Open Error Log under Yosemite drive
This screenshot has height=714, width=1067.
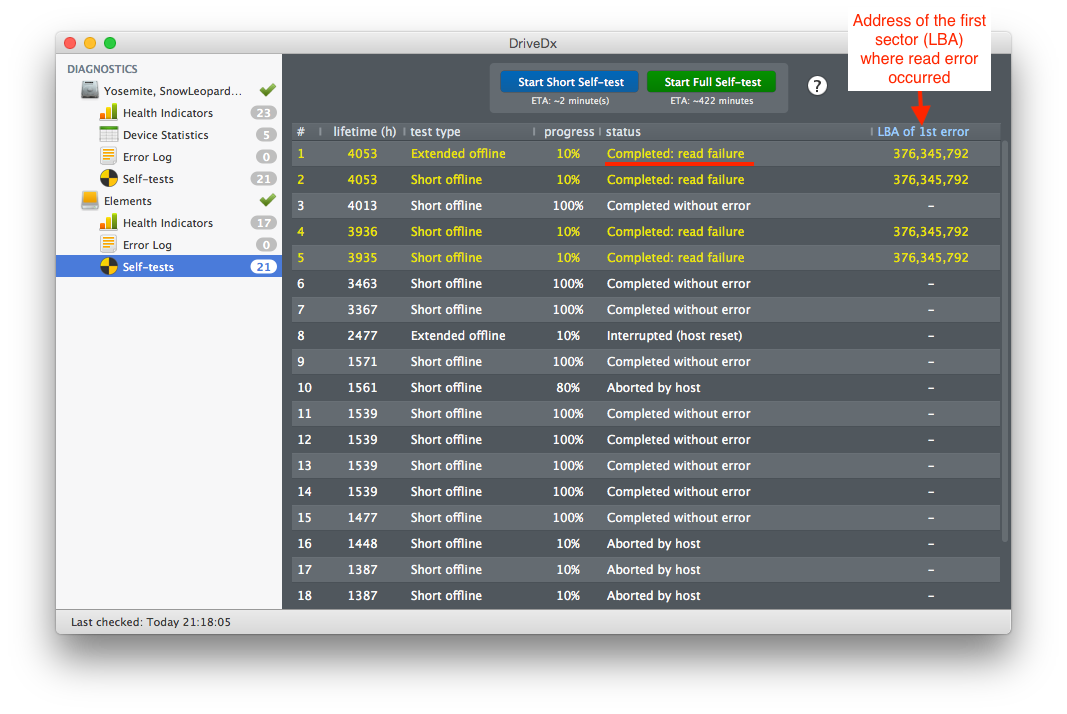pyautogui.click(x=147, y=157)
